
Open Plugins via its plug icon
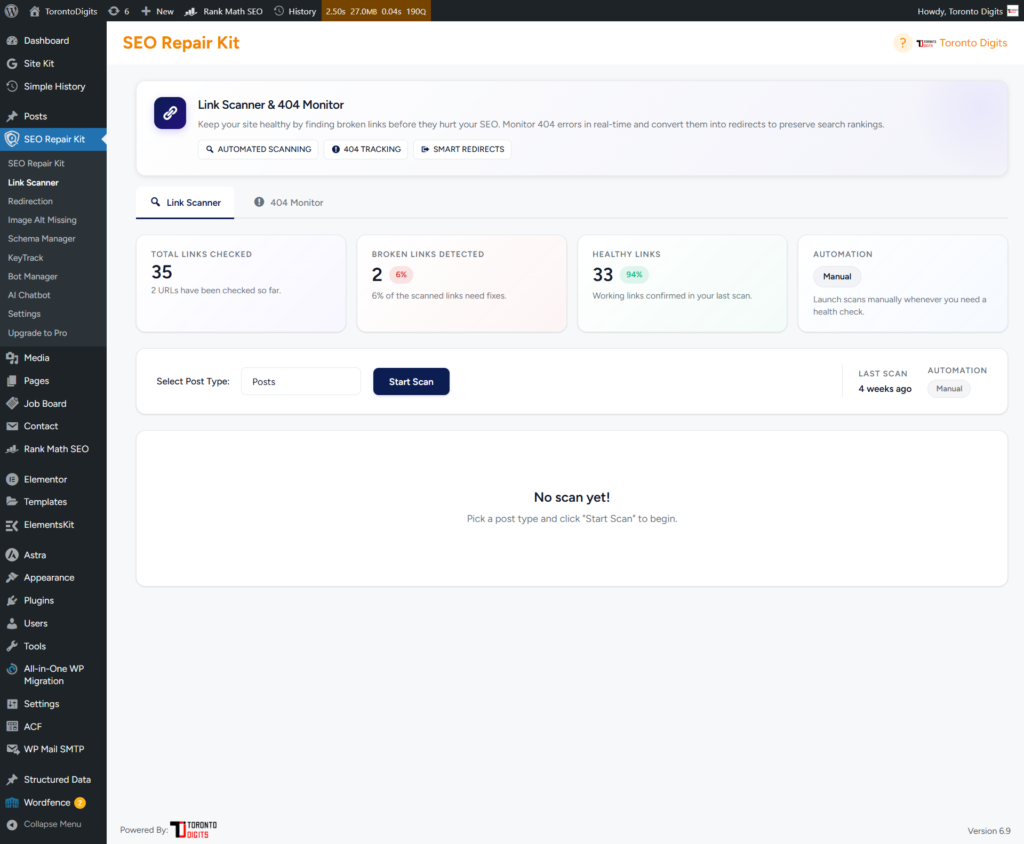click(12, 600)
